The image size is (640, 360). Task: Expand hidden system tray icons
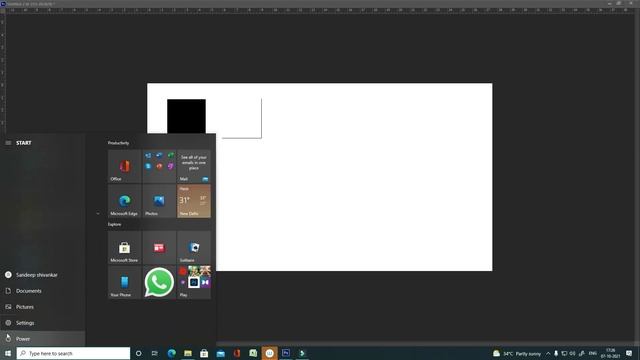[548, 353]
